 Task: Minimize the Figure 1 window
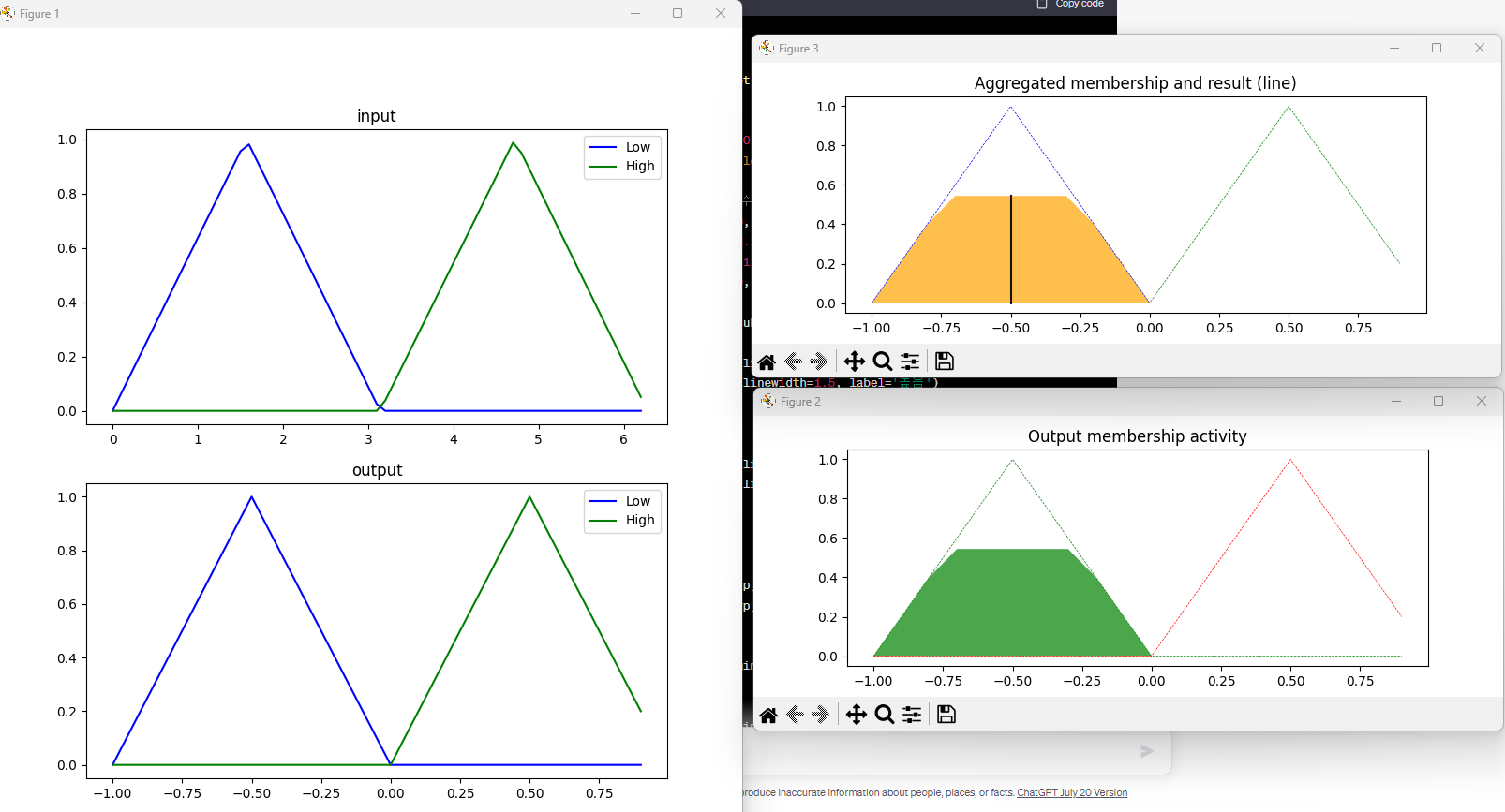635,13
